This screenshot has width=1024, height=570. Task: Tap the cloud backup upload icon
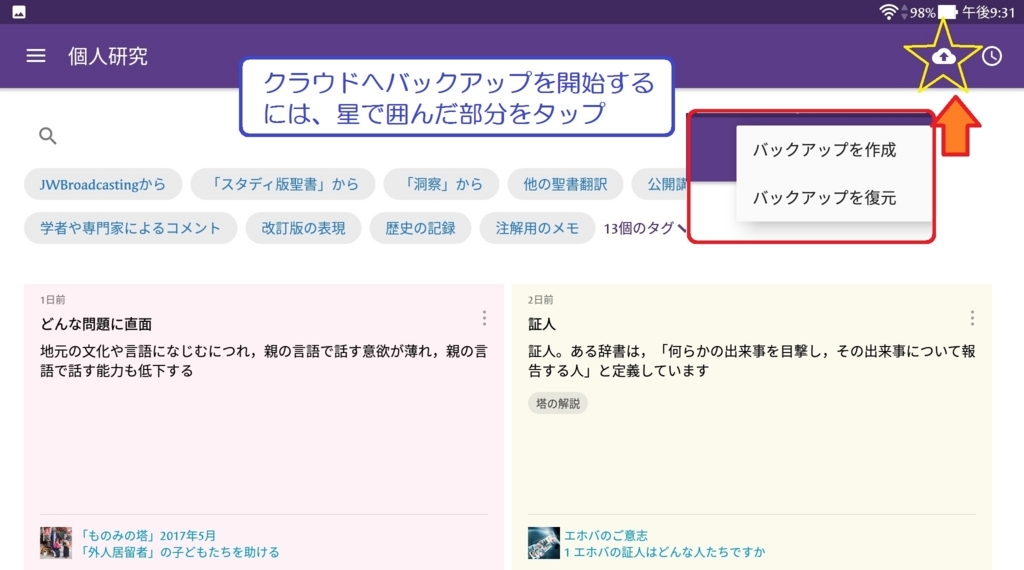943,57
